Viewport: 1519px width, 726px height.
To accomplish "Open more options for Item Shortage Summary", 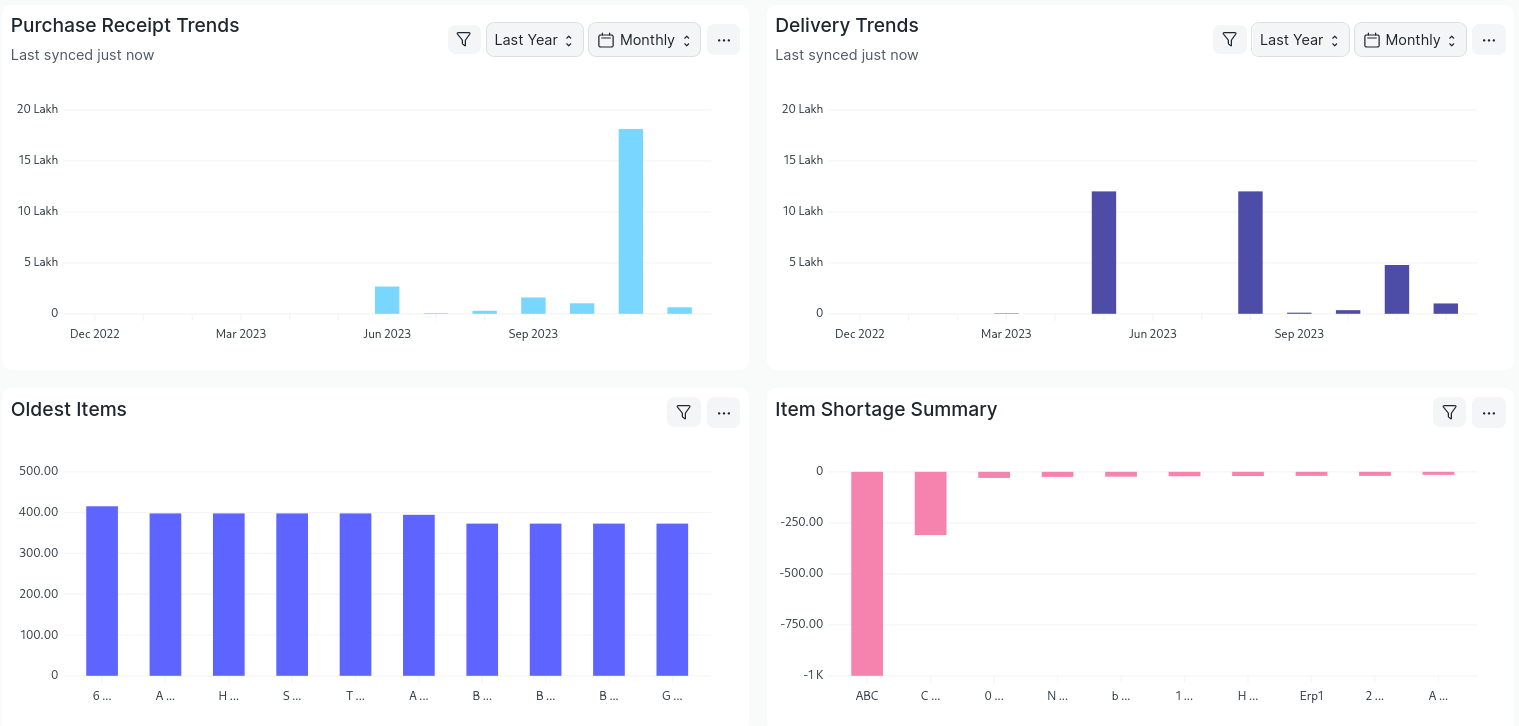I will click(x=1489, y=412).
